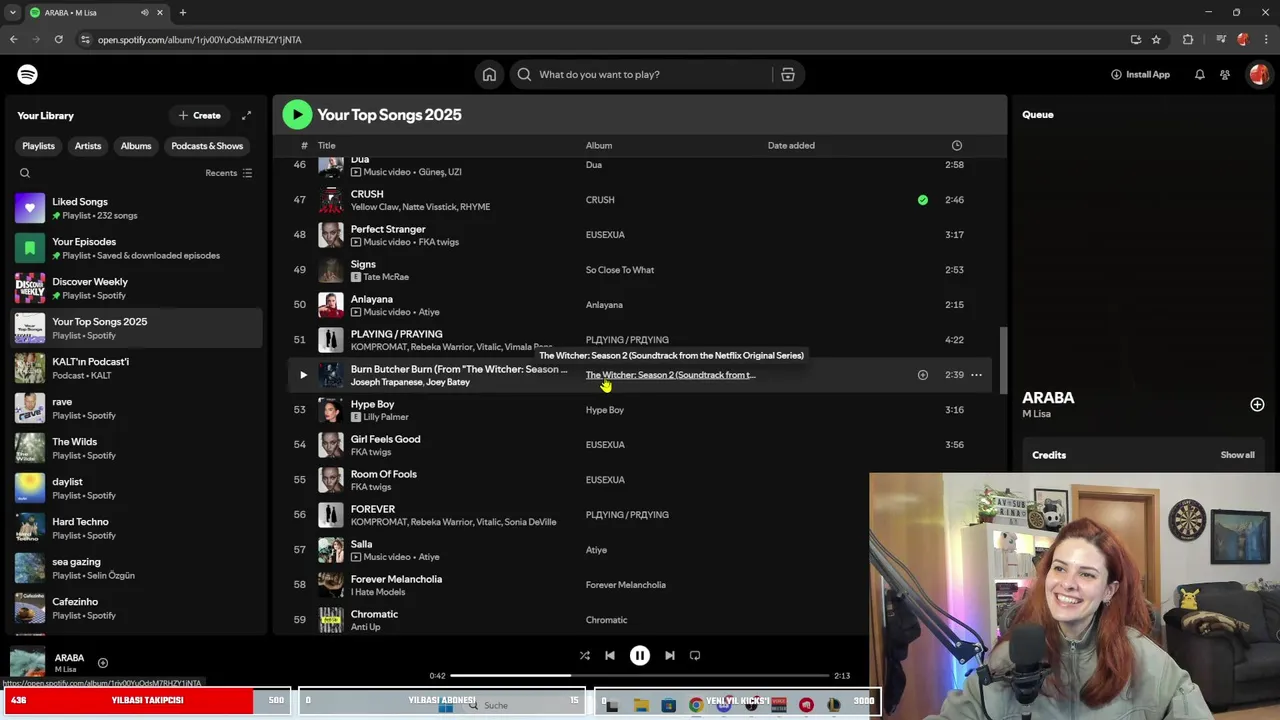Filter library by Podcasts & Shows
Screen dimensions: 1280x720
coord(207,146)
